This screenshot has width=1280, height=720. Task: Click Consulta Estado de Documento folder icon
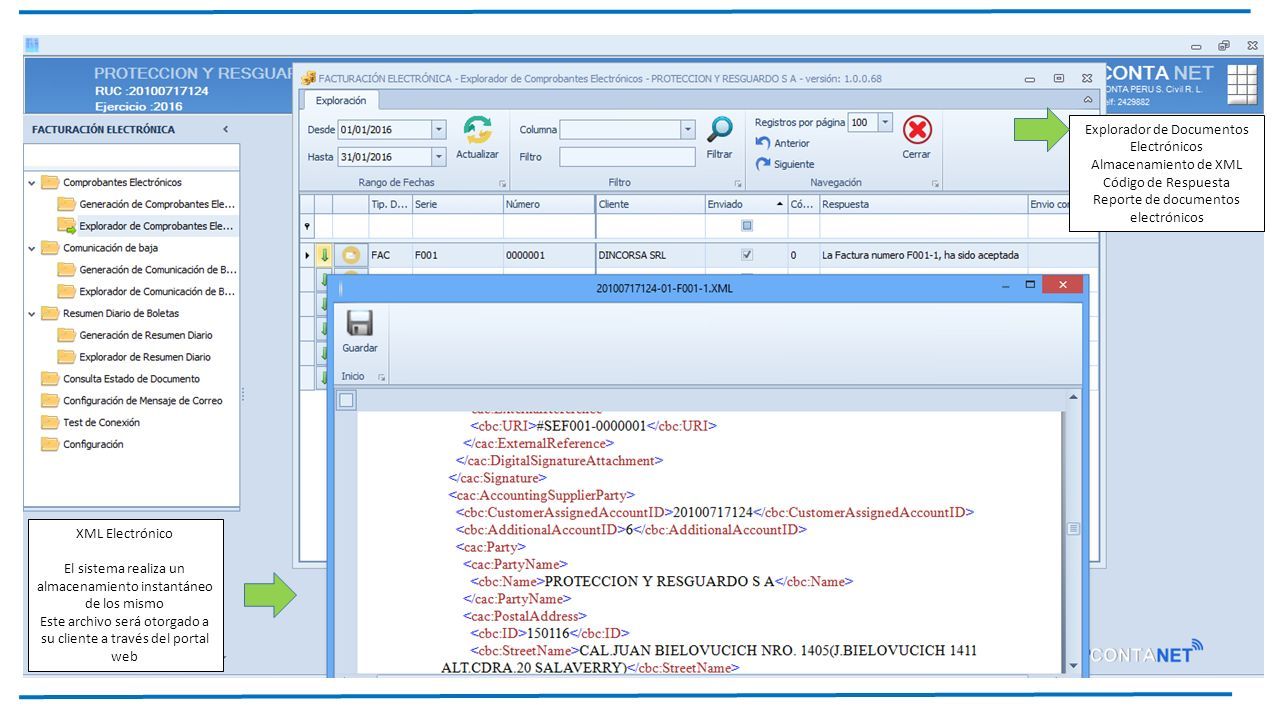pos(49,379)
